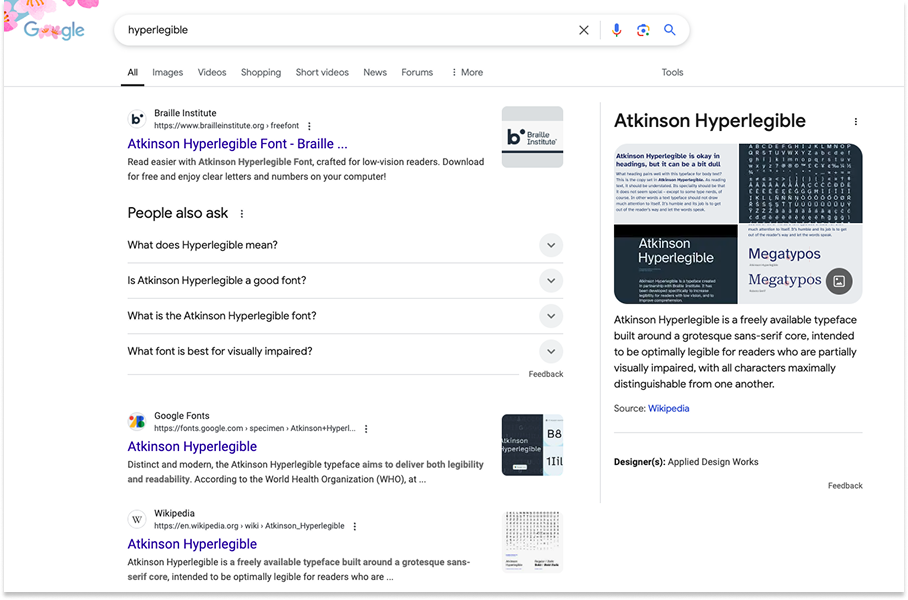Image resolution: width=908 pixels, height=600 pixels.
Task: Open Google Fonts result thumbnail
Action: [532, 445]
